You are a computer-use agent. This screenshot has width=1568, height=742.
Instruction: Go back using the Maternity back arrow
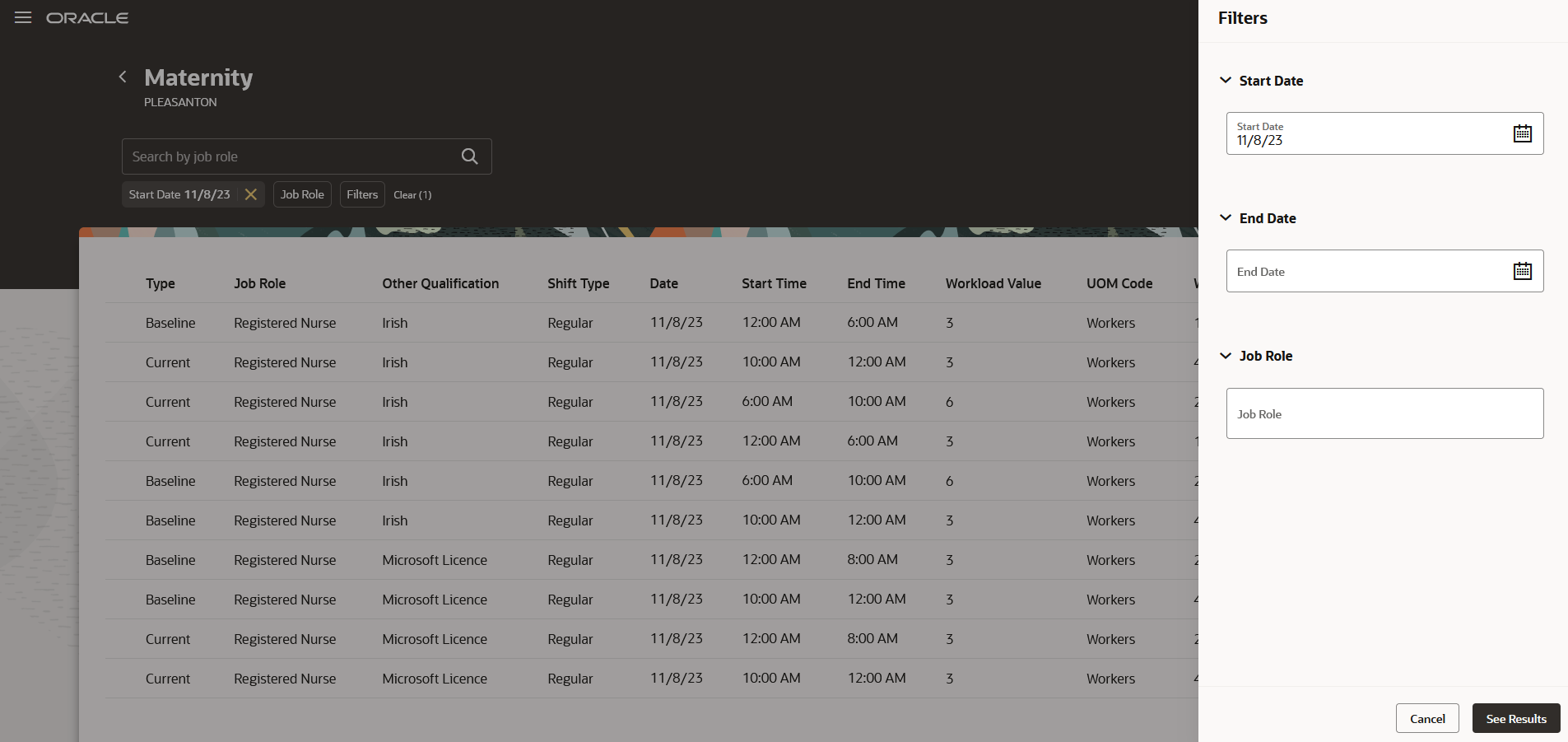[122, 76]
